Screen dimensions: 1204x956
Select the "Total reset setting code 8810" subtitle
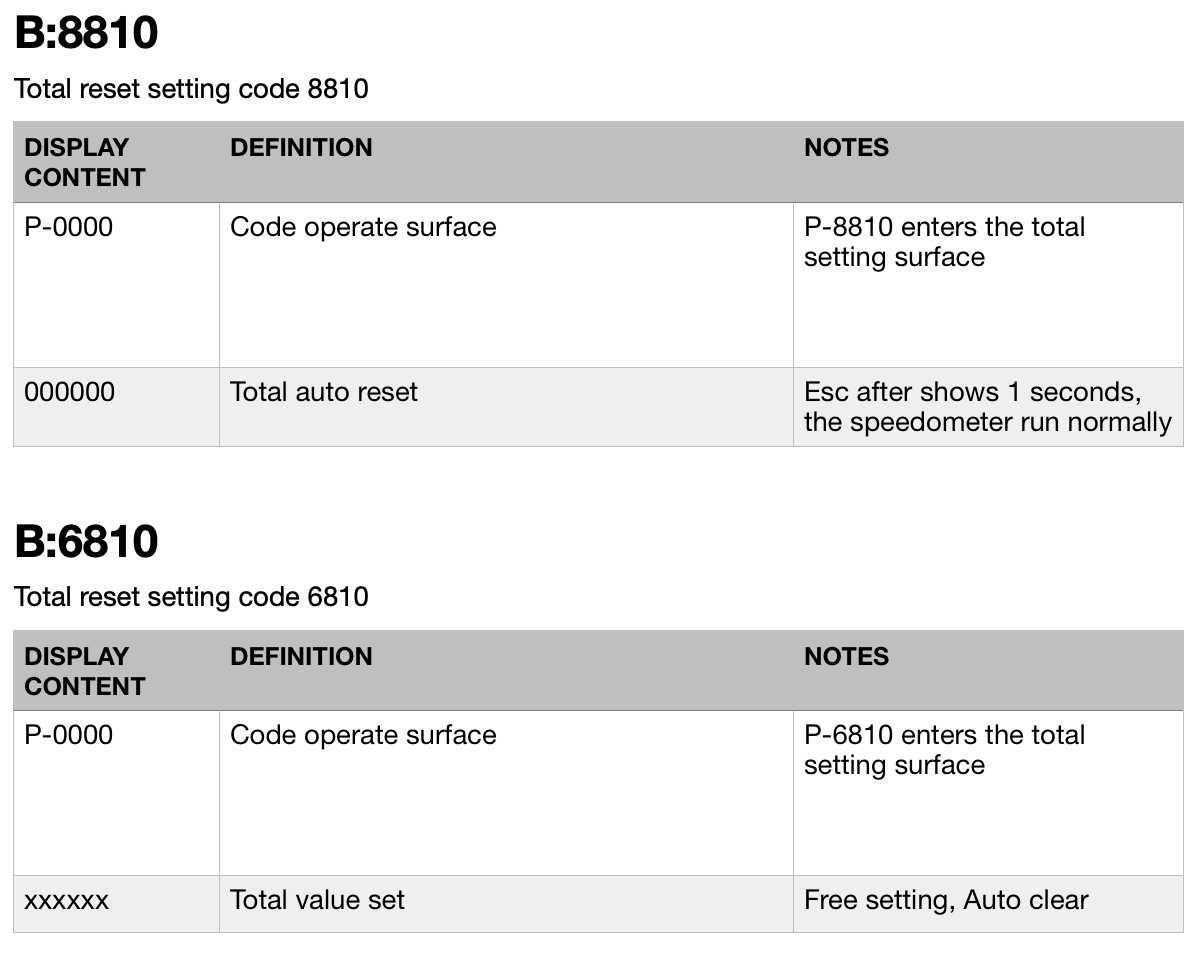pos(191,89)
